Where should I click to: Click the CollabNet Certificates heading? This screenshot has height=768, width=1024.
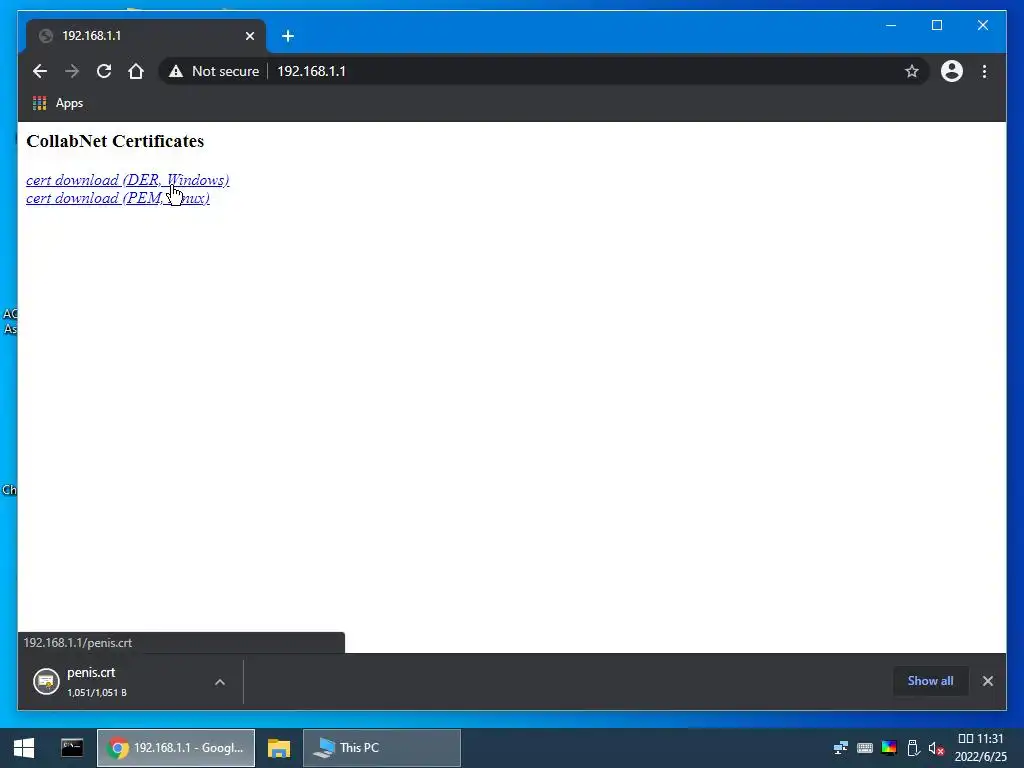tap(115, 141)
